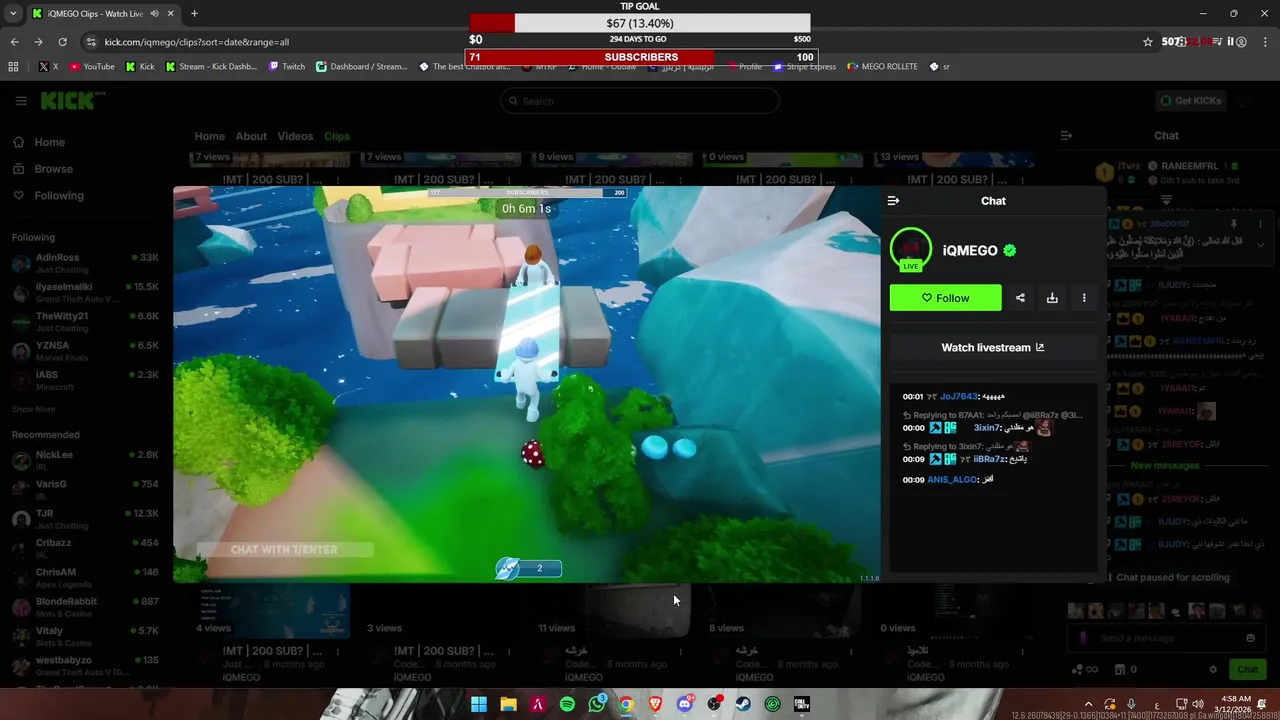This screenshot has width=1280, height=720.
Task: Open iABS followed channel
Action: 85,380
